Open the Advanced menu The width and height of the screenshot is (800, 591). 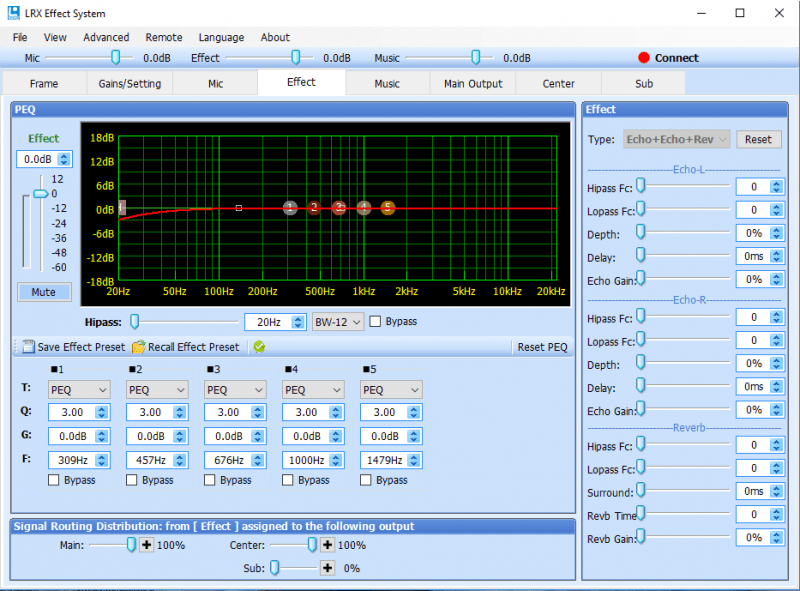106,37
